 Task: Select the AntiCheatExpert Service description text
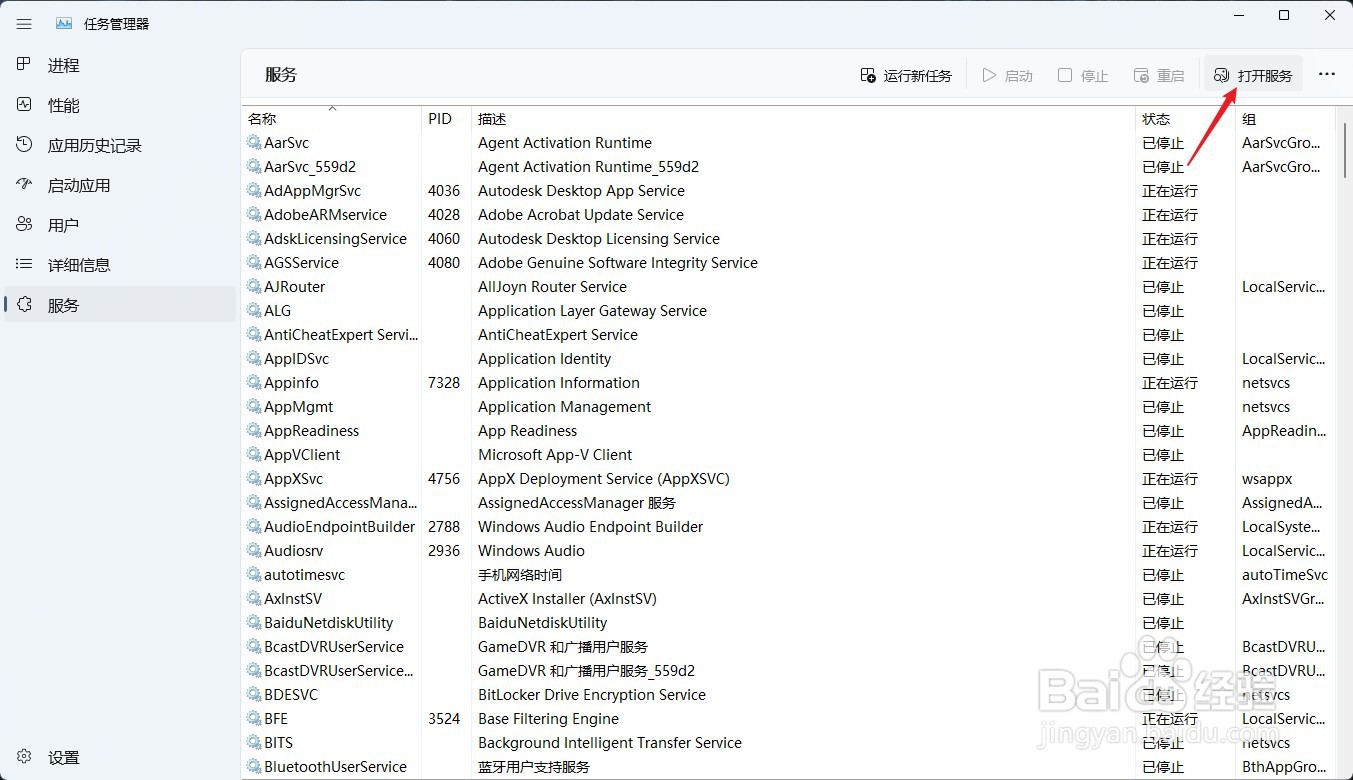tap(558, 335)
